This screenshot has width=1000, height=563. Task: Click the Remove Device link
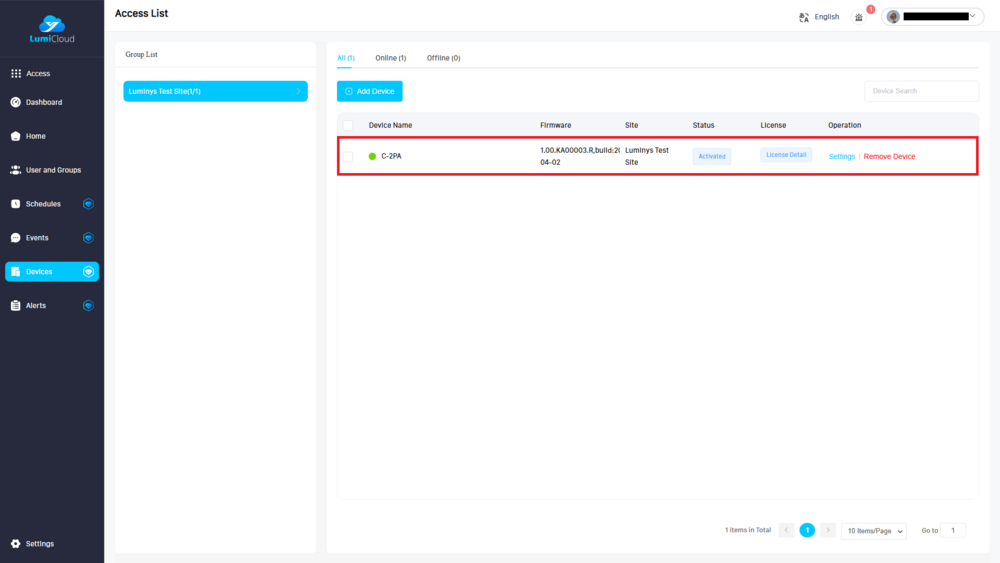point(889,156)
